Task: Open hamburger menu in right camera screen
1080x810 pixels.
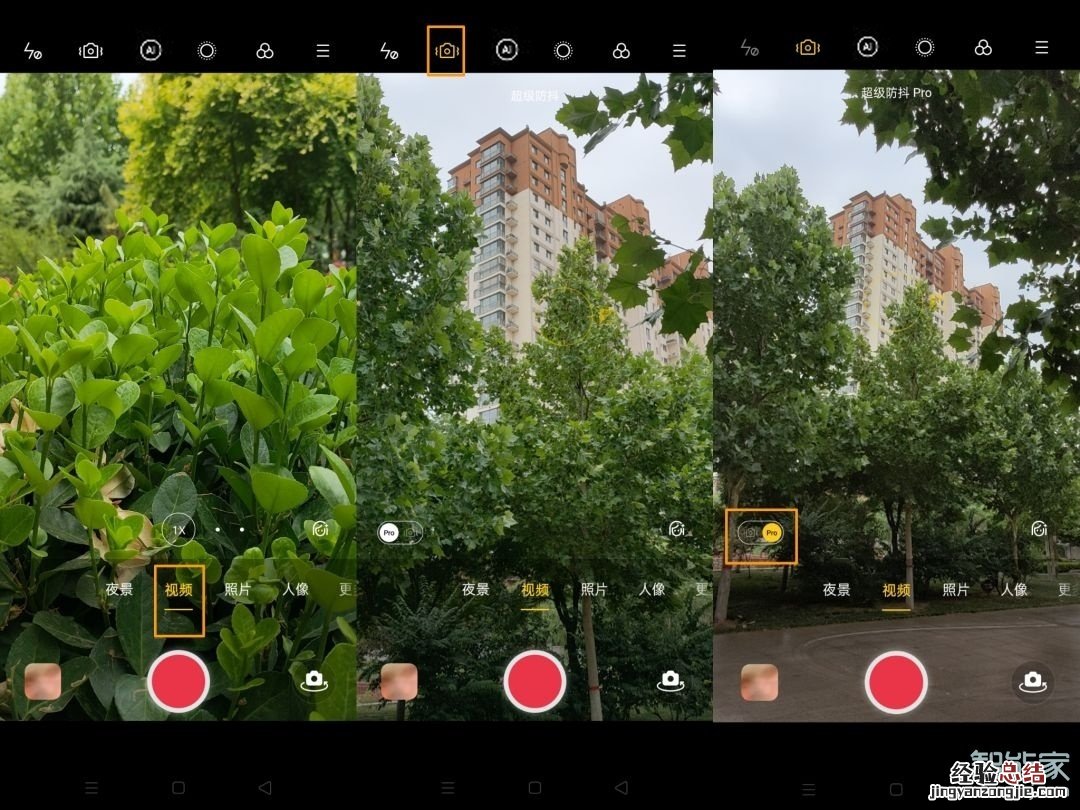Action: 1041,47
